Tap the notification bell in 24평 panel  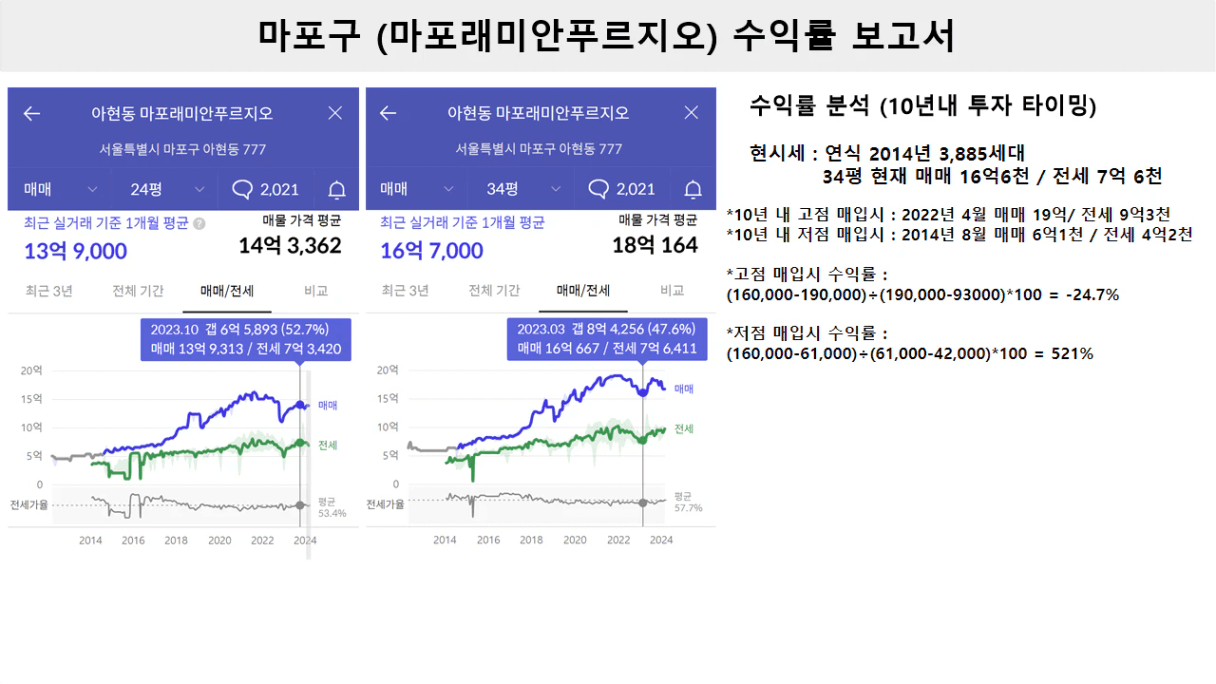337,190
